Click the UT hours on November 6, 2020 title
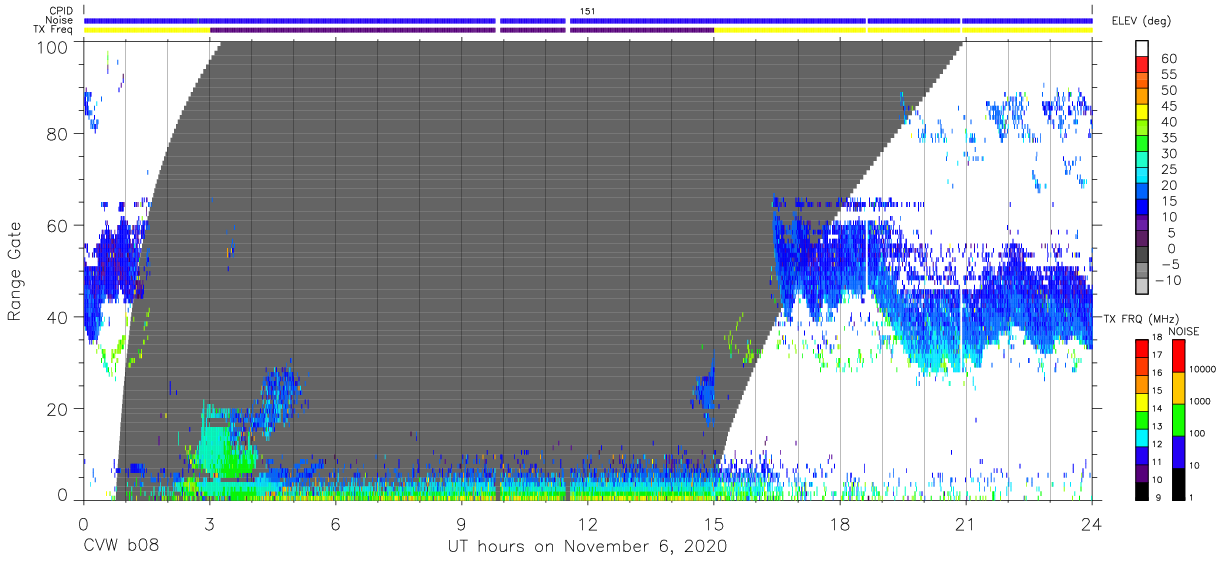 [x=587, y=546]
